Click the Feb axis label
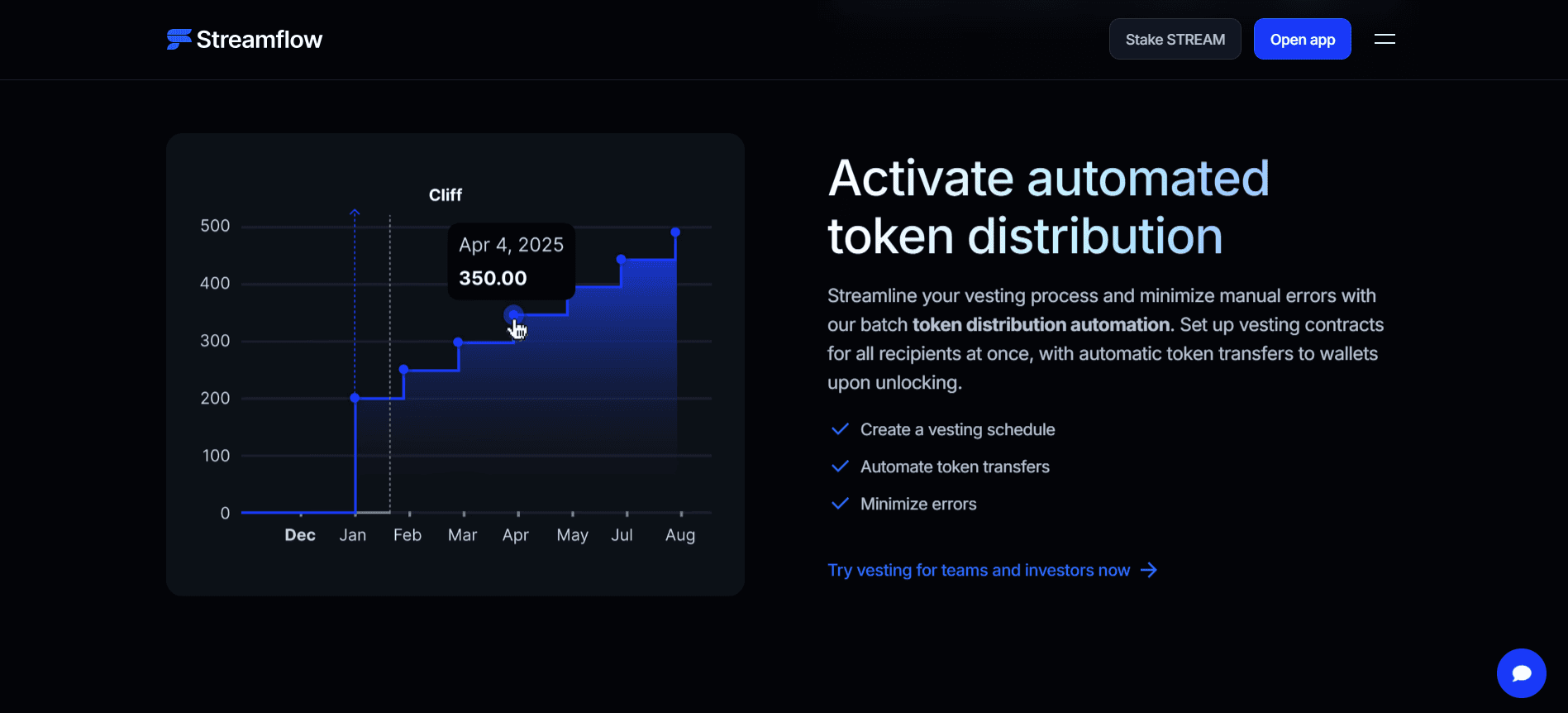Image resolution: width=1568 pixels, height=713 pixels. coord(407,535)
